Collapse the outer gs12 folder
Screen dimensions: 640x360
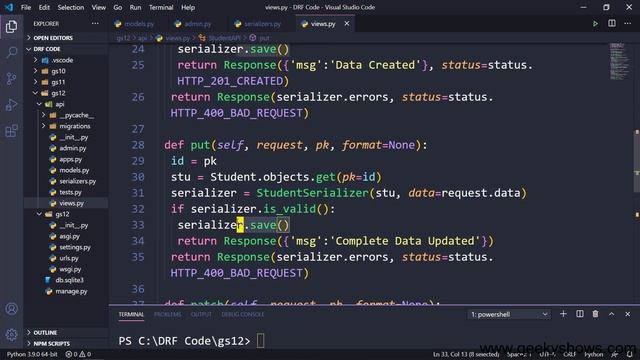tap(58, 93)
